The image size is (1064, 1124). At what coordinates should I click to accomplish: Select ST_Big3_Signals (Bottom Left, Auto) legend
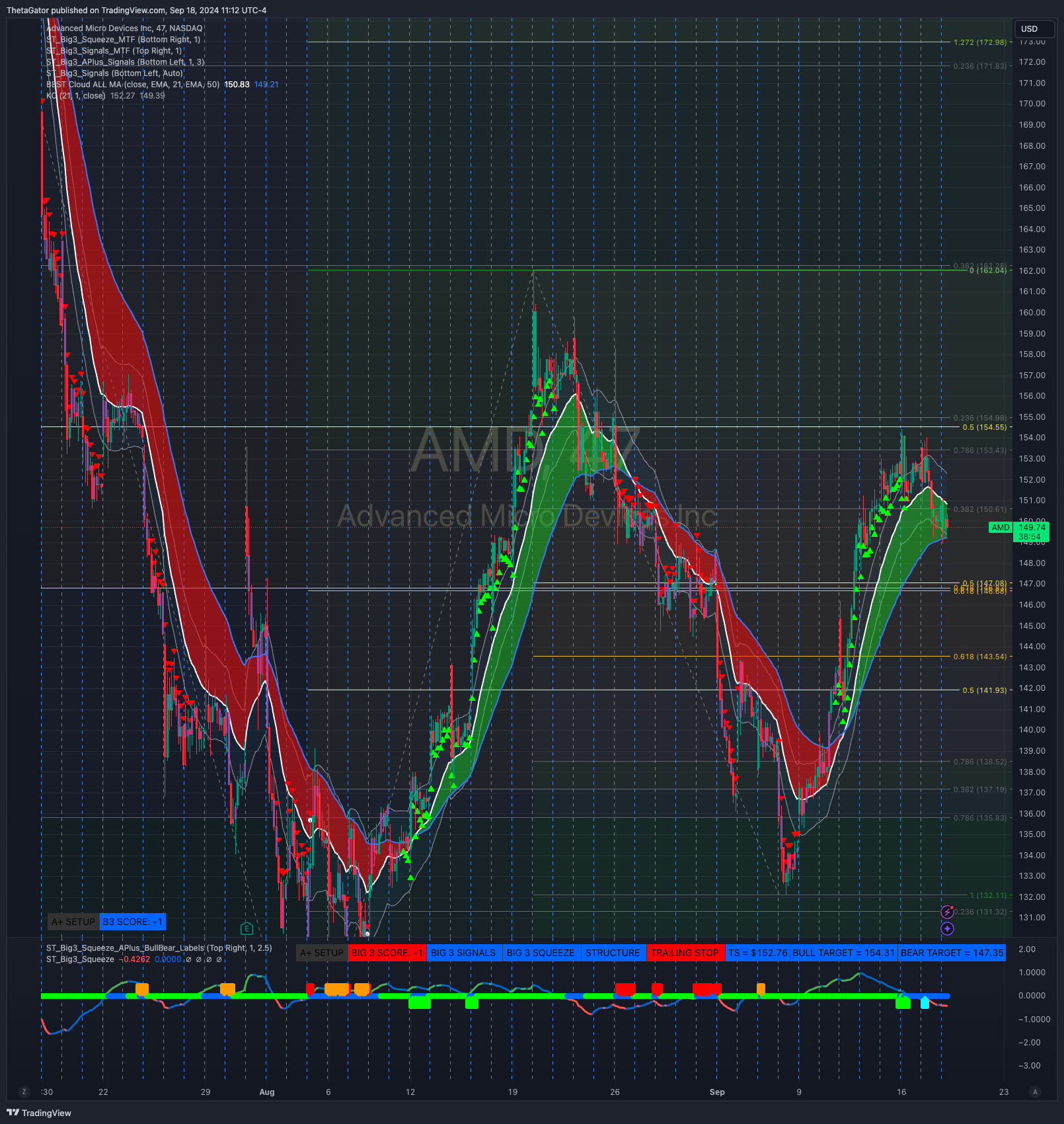tap(114, 73)
